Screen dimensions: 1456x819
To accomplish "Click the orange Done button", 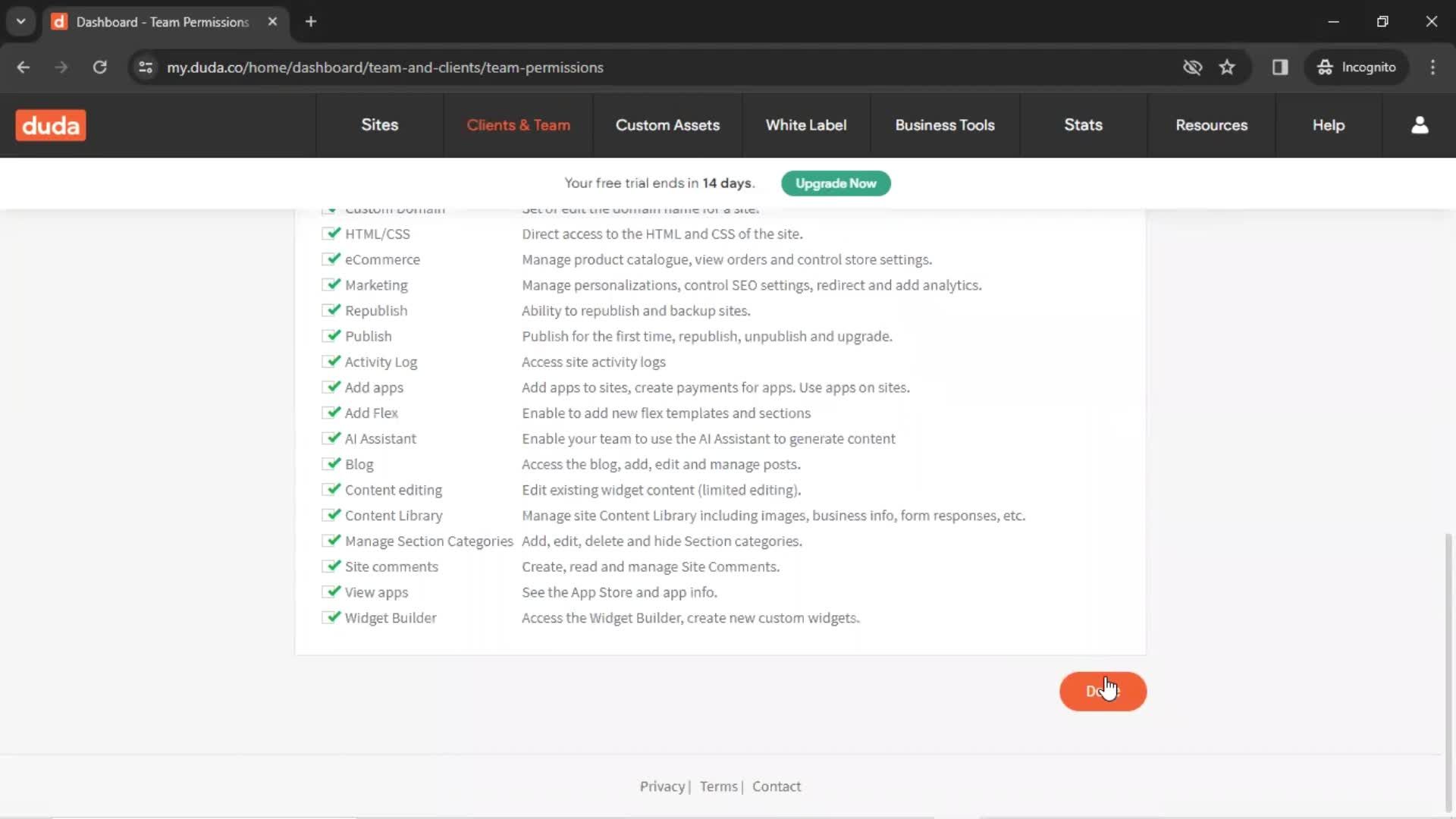I will (x=1103, y=692).
